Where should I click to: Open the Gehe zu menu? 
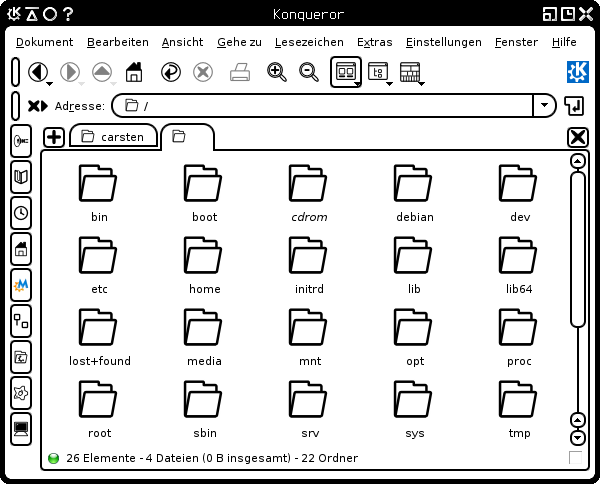click(239, 42)
